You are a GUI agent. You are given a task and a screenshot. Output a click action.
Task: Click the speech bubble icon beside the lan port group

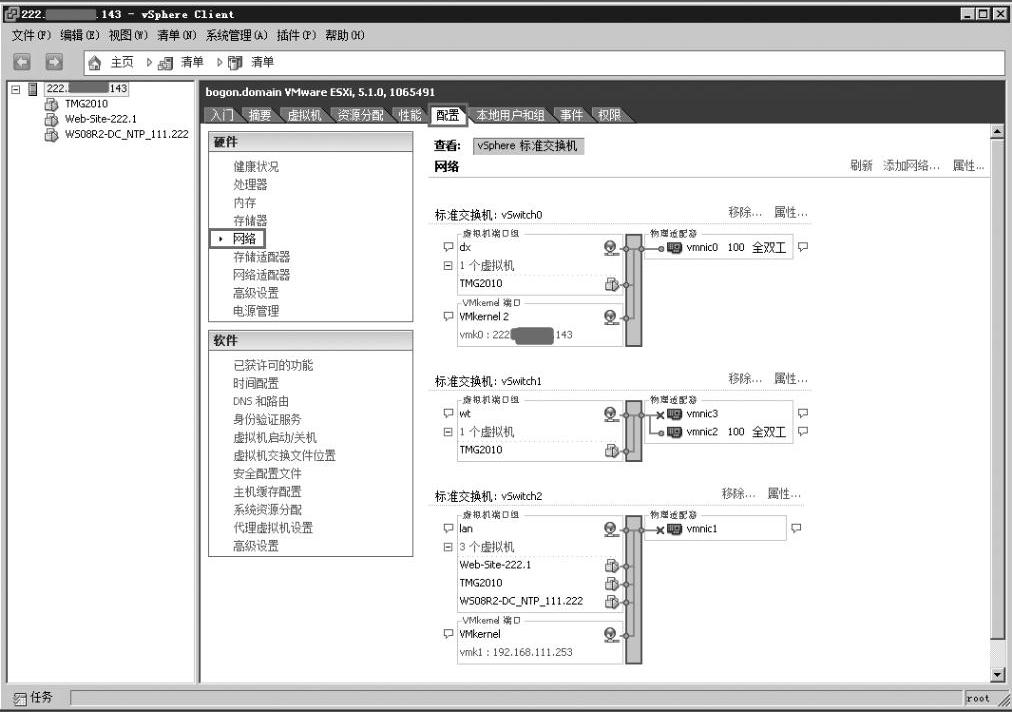pyautogui.click(x=449, y=529)
